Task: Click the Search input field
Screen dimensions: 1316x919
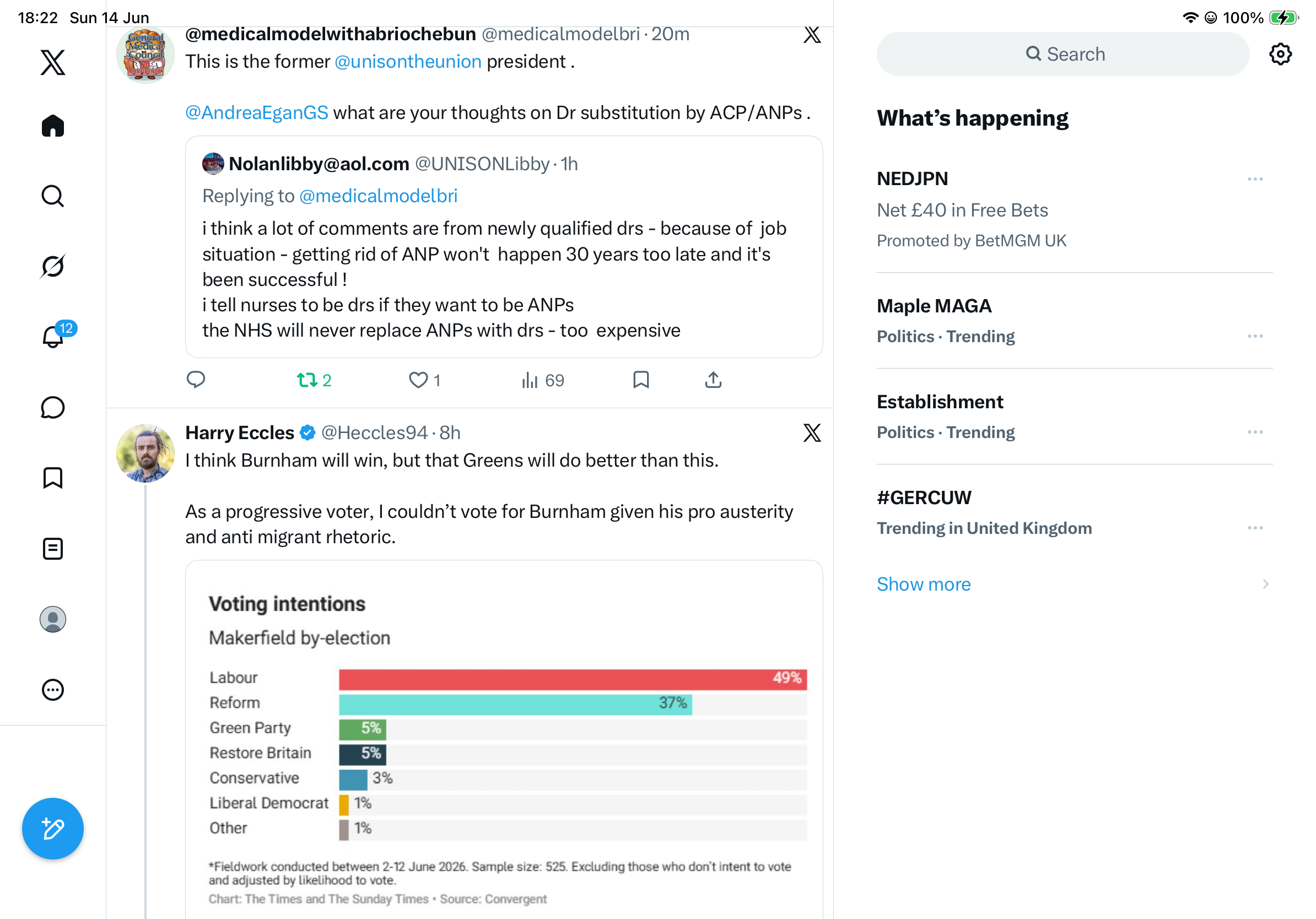Action: point(1062,54)
